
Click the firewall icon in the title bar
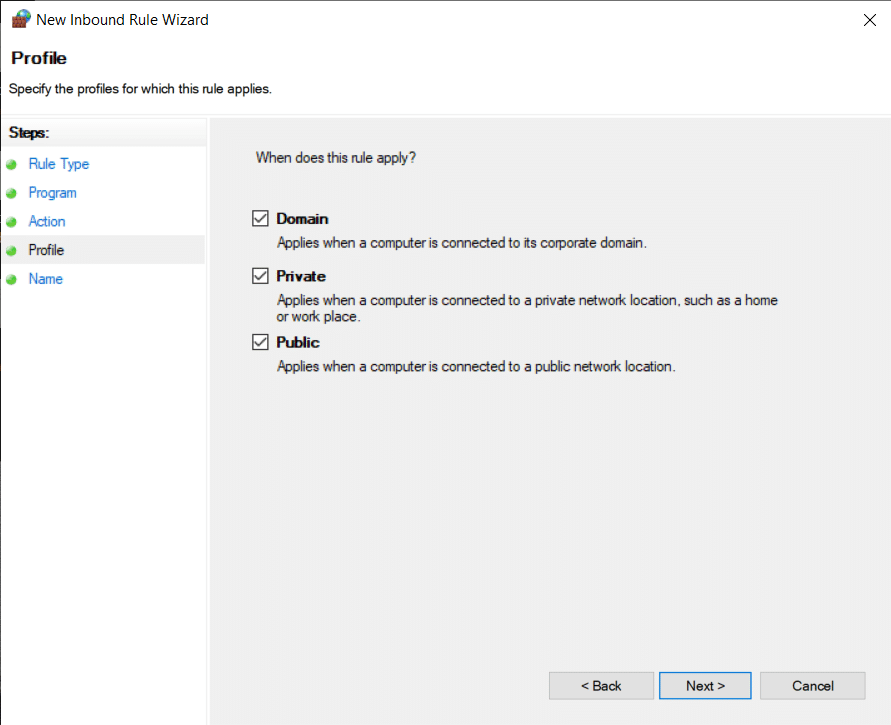pyautogui.click(x=20, y=19)
